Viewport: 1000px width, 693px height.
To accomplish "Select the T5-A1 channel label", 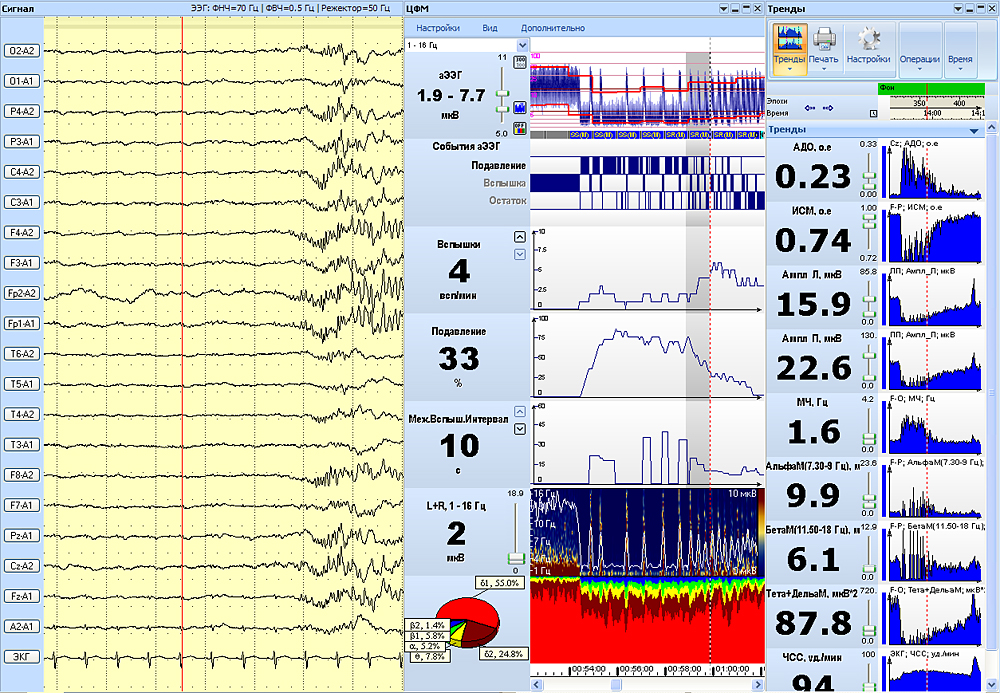I will tap(22, 384).
